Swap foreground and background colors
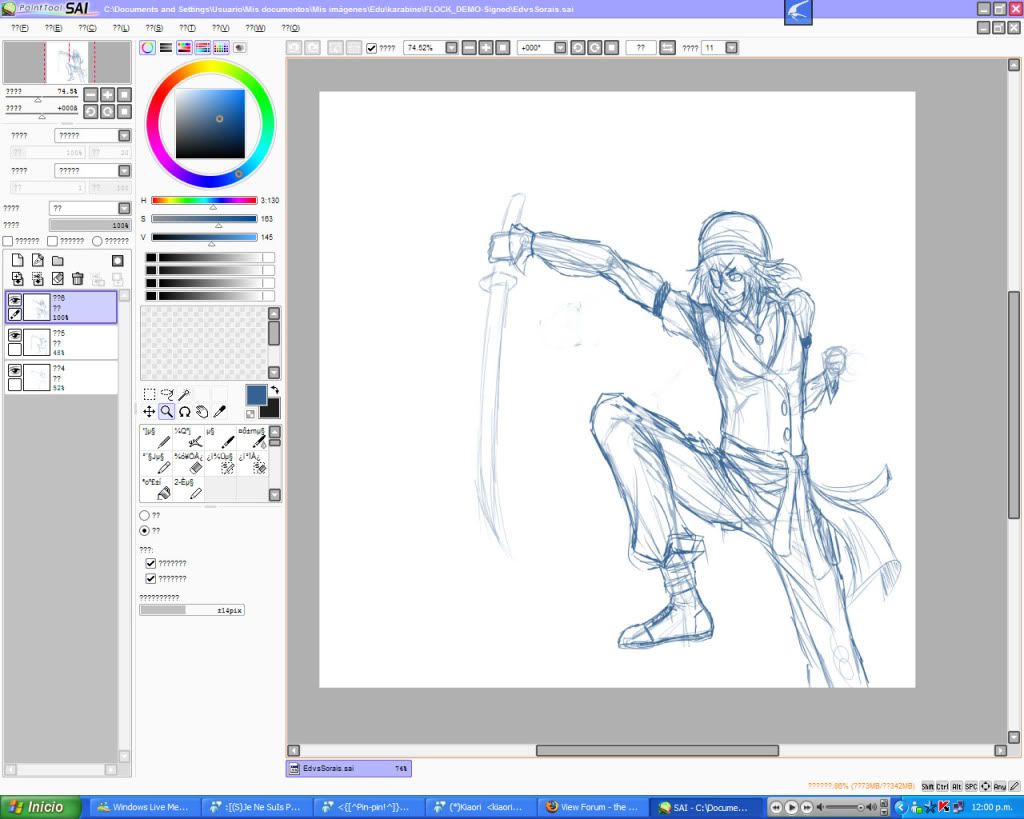Viewport: 1024px width, 819px height. point(275,390)
